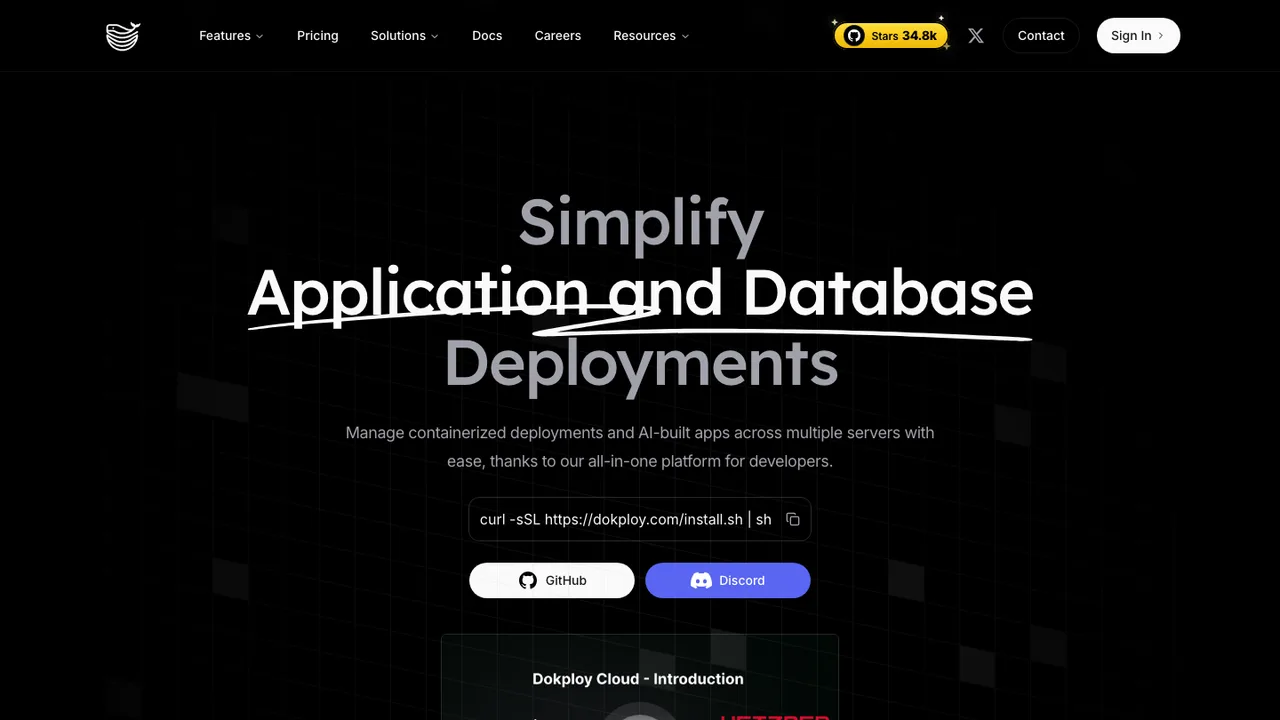1280x720 pixels.
Task: Expand the Solutions dropdown menu
Action: pos(404,36)
